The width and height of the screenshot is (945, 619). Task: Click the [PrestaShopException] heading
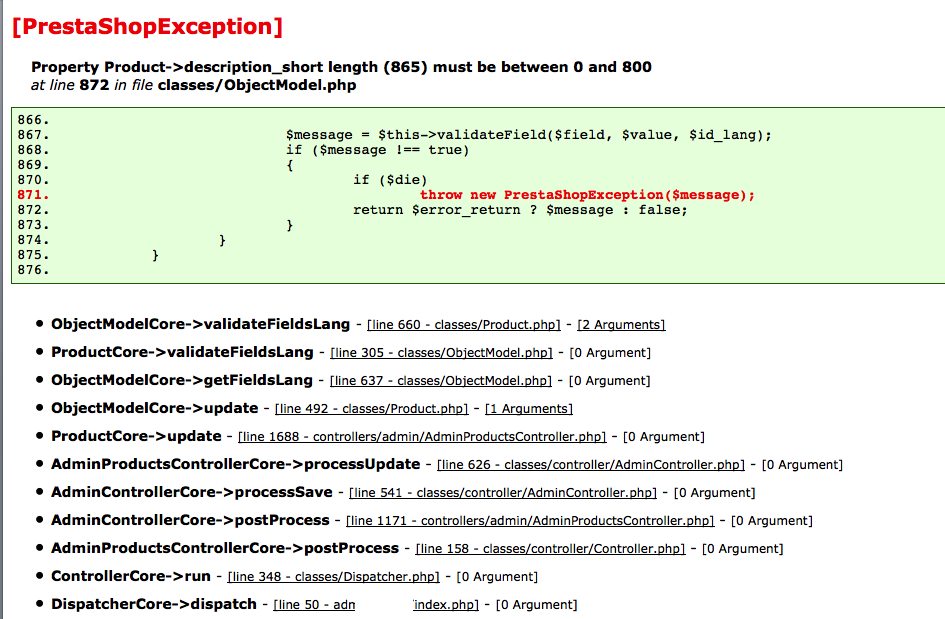pyautogui.click(x=147, y=27)
